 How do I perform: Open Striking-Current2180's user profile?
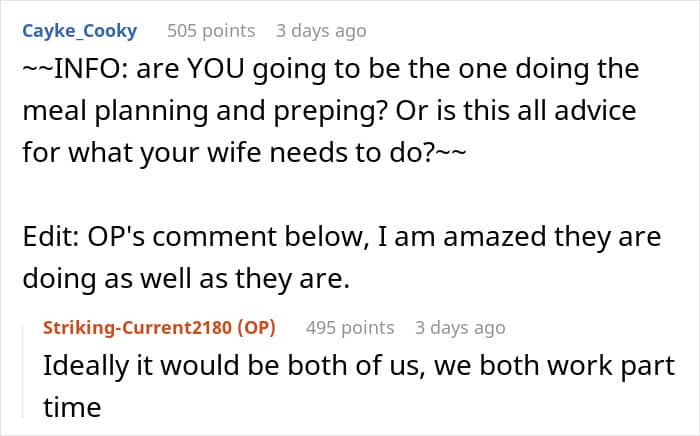click(140, 327)
